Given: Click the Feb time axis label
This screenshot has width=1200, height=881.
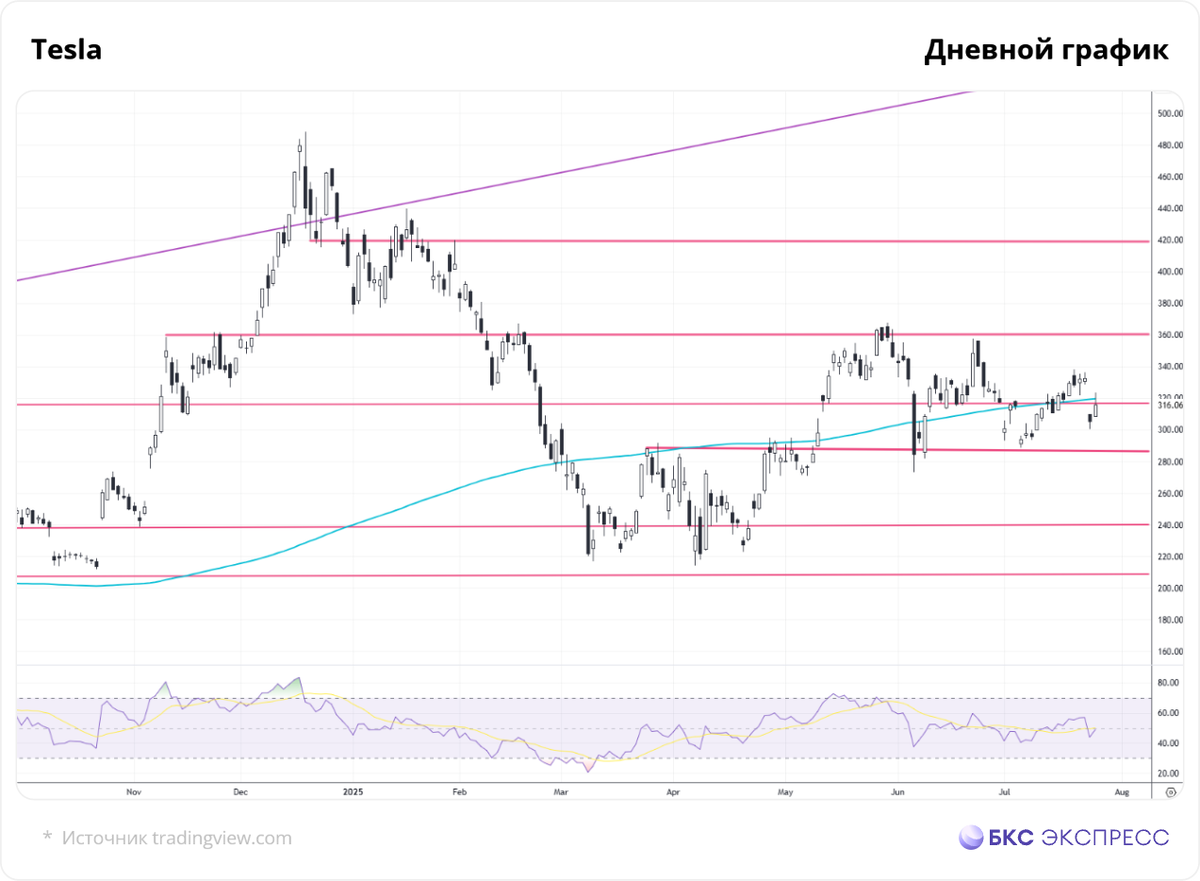Looking at the screenshot, I should (x=459, y=792).
